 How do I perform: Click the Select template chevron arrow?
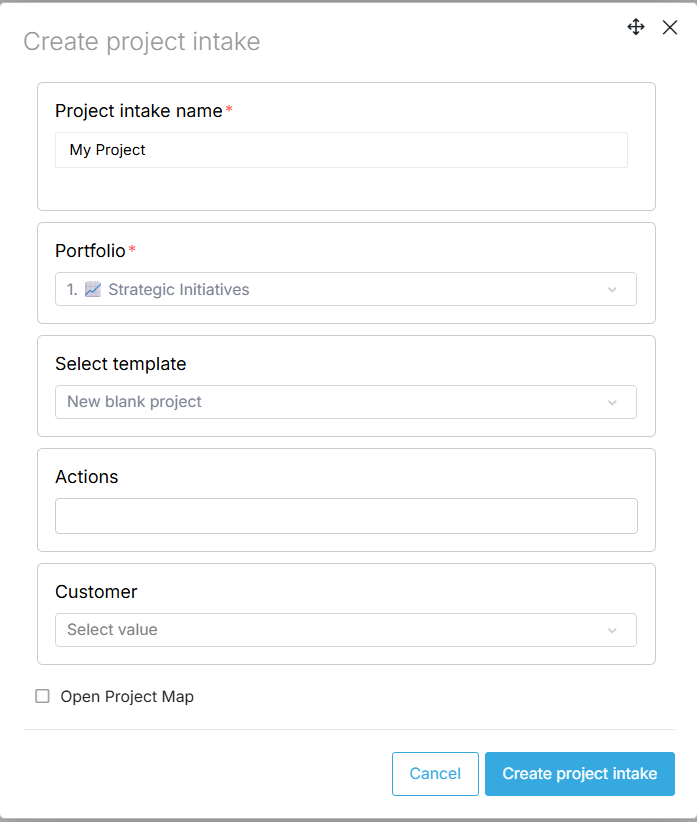pos(612,402)
